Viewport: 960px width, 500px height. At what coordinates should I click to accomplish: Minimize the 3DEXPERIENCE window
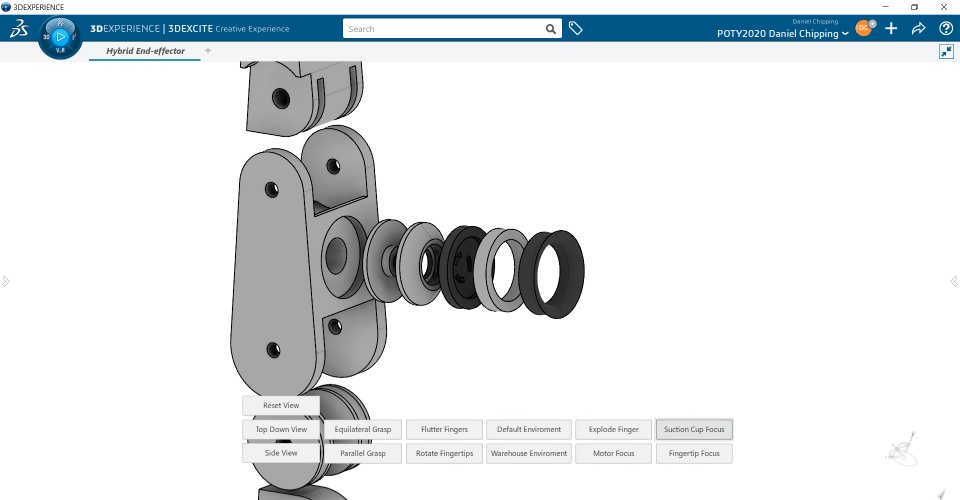pyautogui.click(x=885, y=7)
